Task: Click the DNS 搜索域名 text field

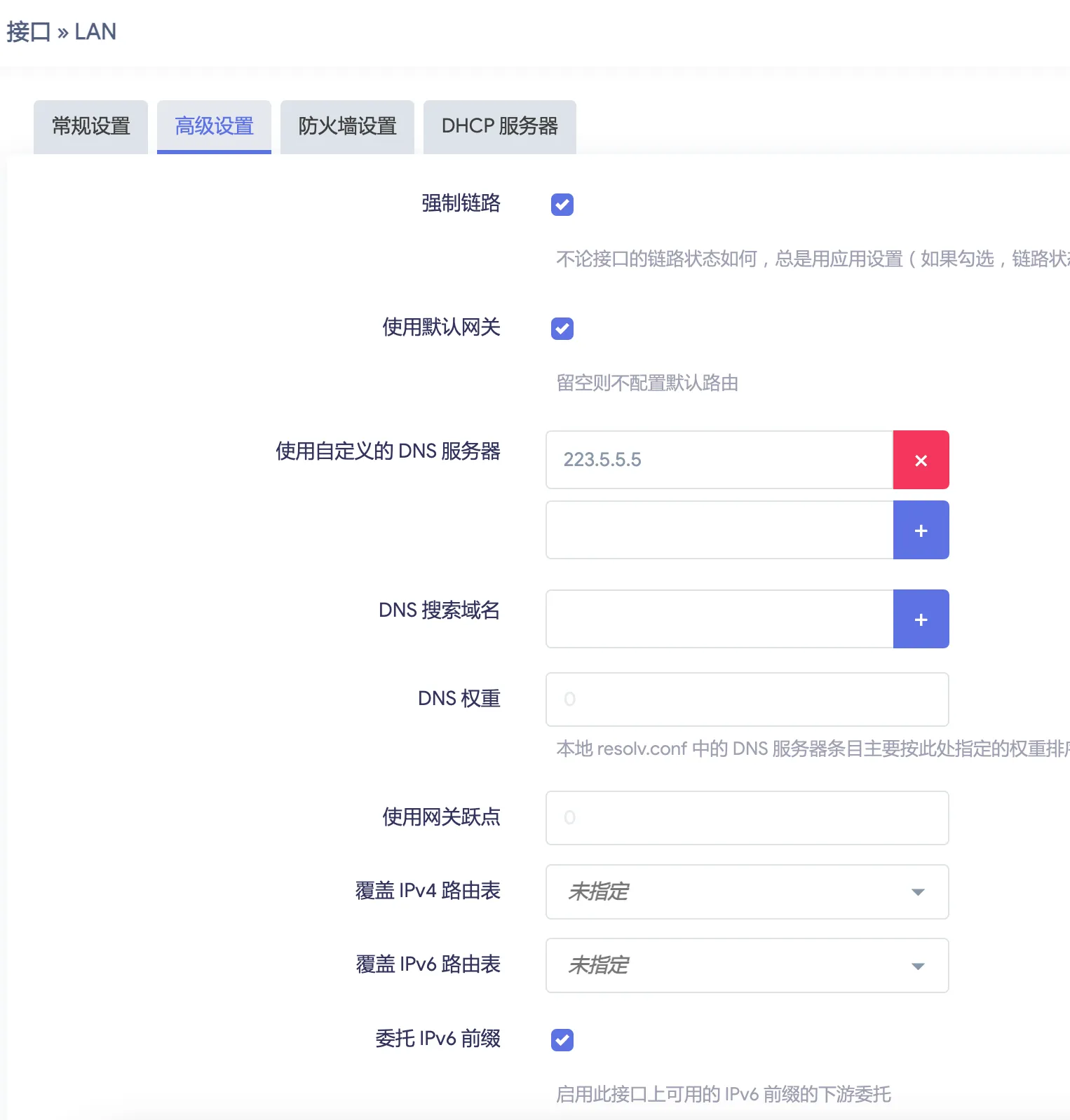Action: (719, 620)
